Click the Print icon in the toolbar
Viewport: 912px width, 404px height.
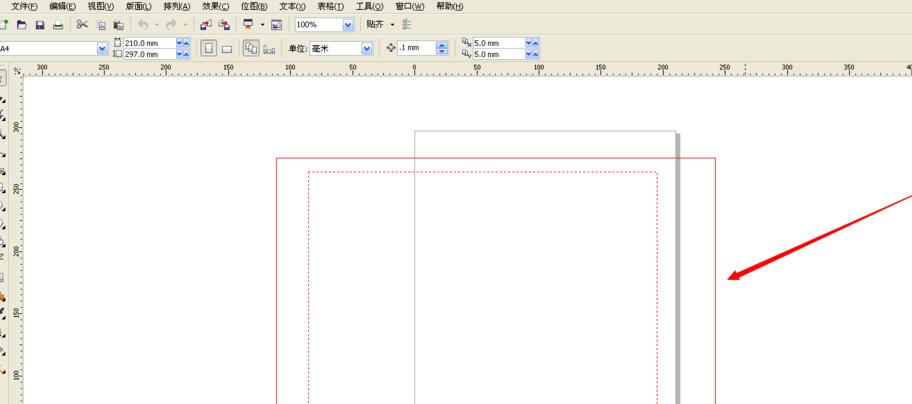(x=58, y=24)
